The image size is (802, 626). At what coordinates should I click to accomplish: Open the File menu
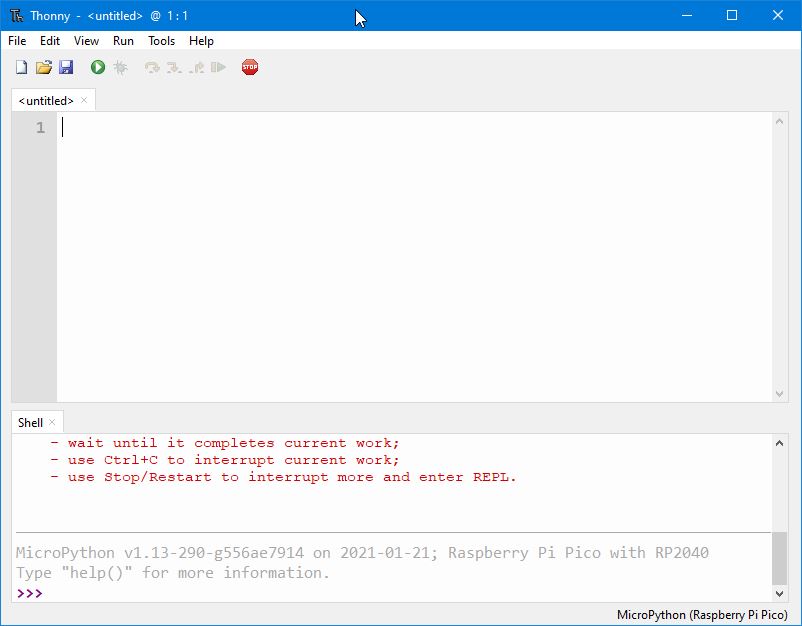pyautogui.click(x=17, y=41)
